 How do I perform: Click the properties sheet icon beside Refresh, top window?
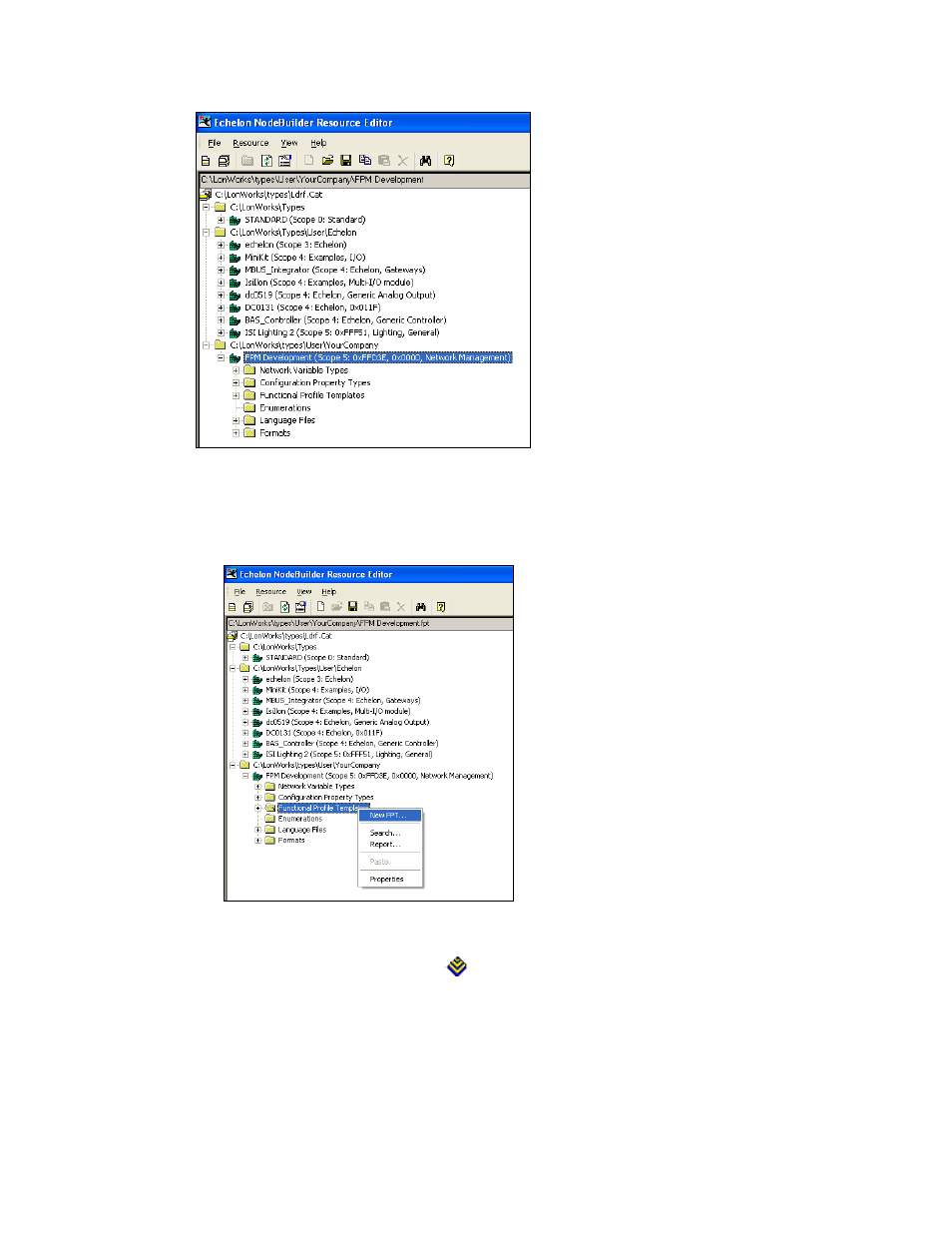click(285, 160)
